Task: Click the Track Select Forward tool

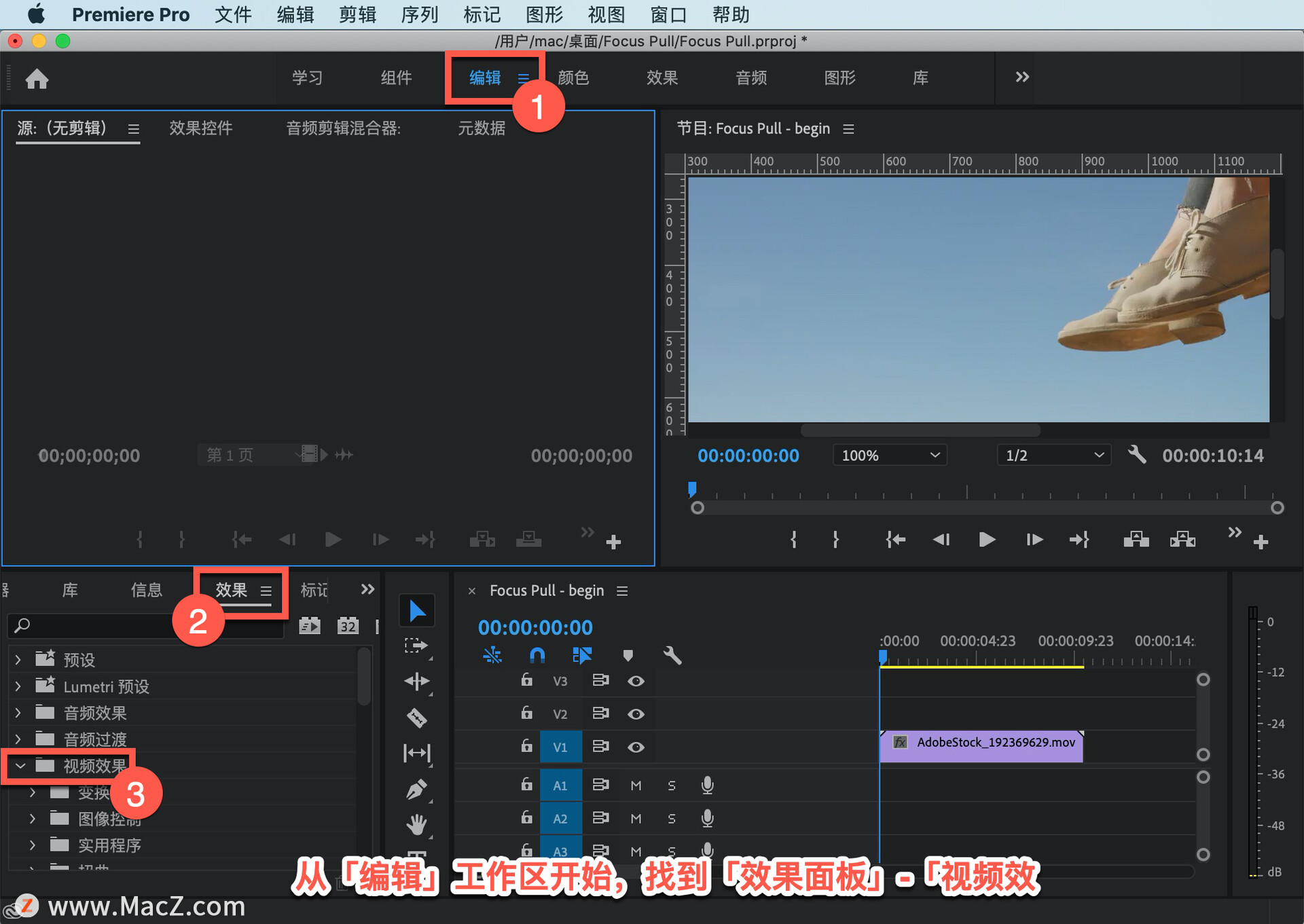Action: [416, 646]
